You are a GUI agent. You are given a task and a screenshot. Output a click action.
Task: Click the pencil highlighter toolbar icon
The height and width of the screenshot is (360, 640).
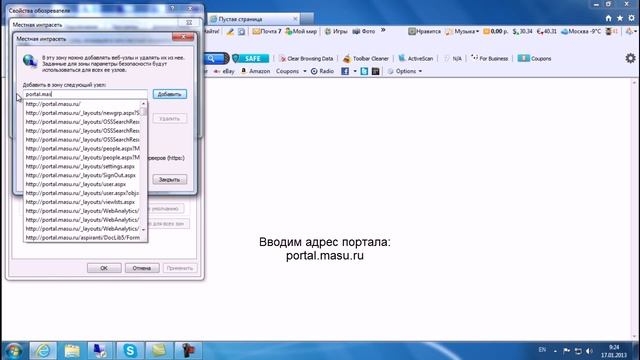point(230,31)
